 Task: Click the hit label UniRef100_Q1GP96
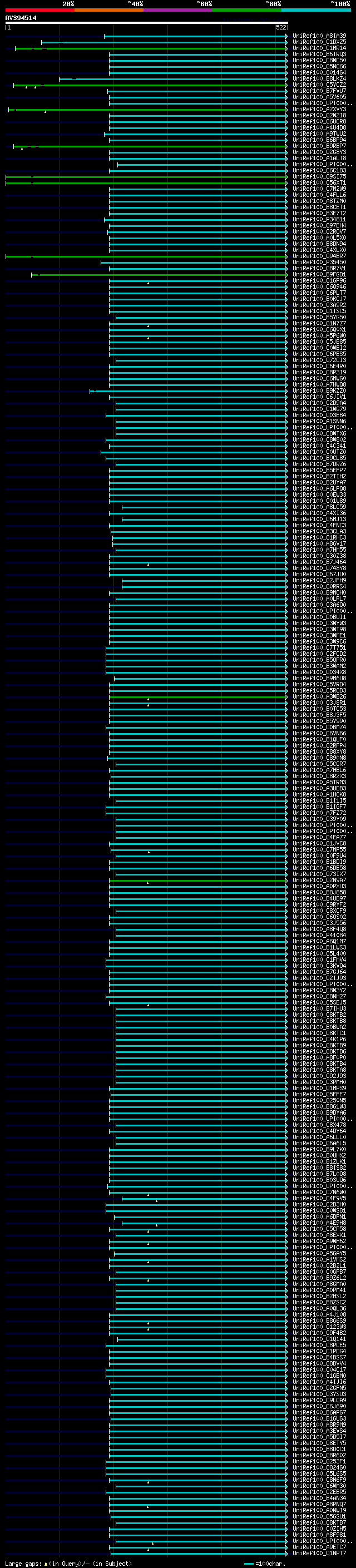click(319, 280)
